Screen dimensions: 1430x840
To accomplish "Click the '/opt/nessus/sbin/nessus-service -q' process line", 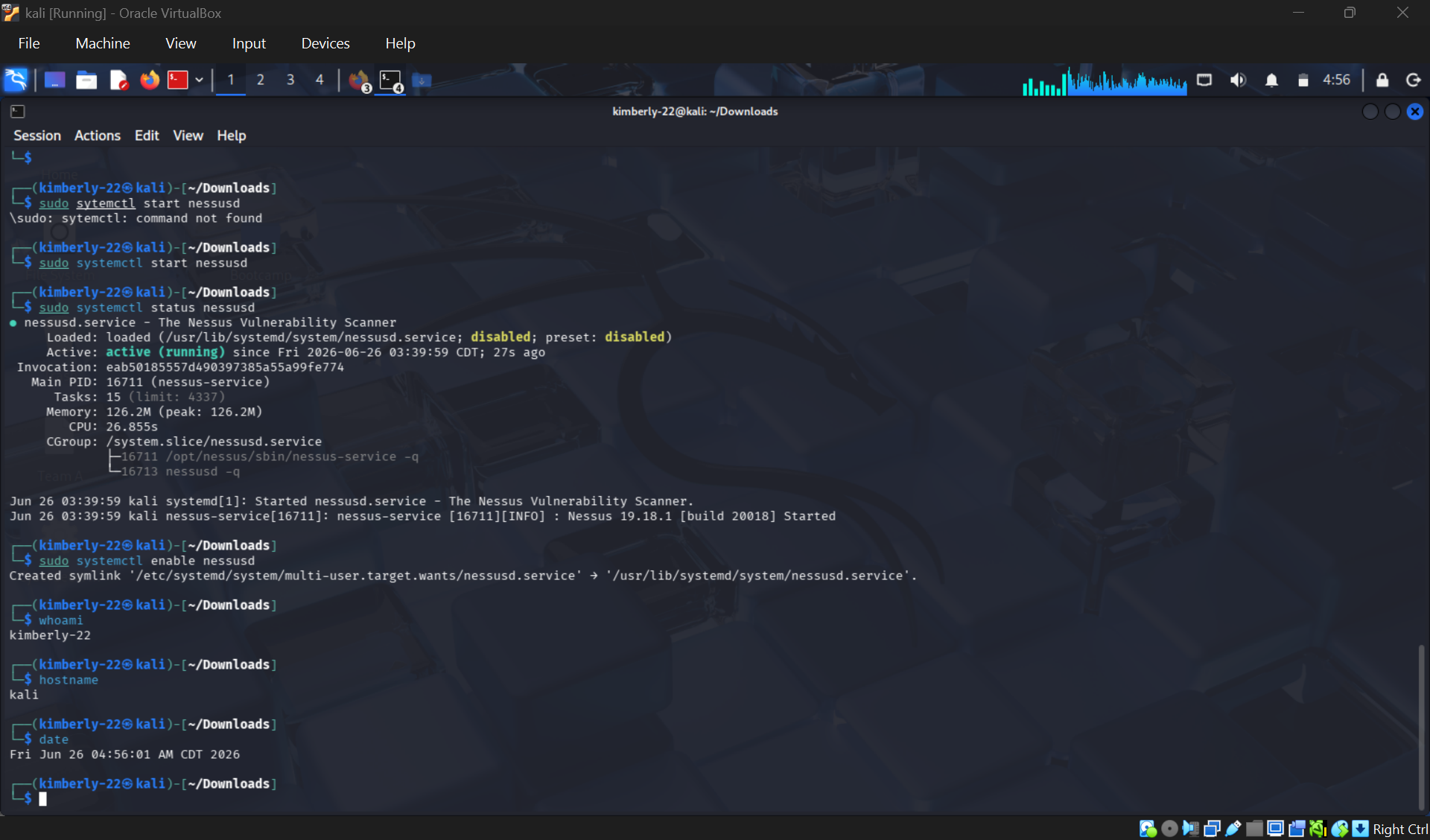I will click(x=270, y=456).
